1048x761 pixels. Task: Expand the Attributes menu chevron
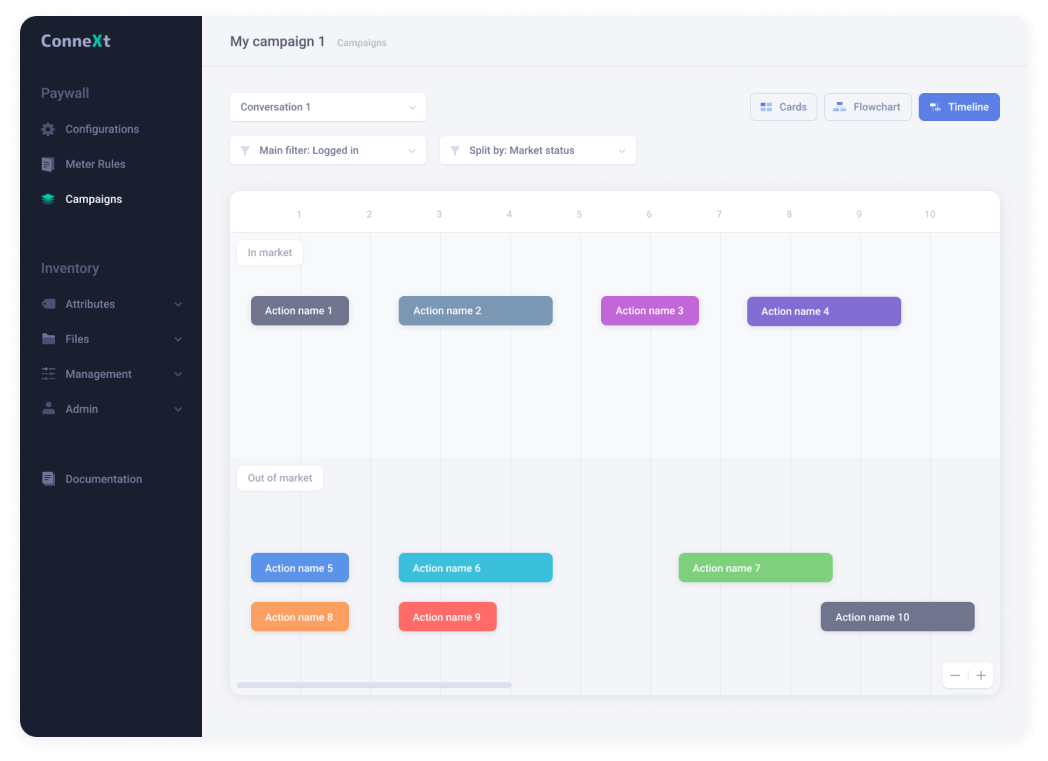tap(178, 304)
